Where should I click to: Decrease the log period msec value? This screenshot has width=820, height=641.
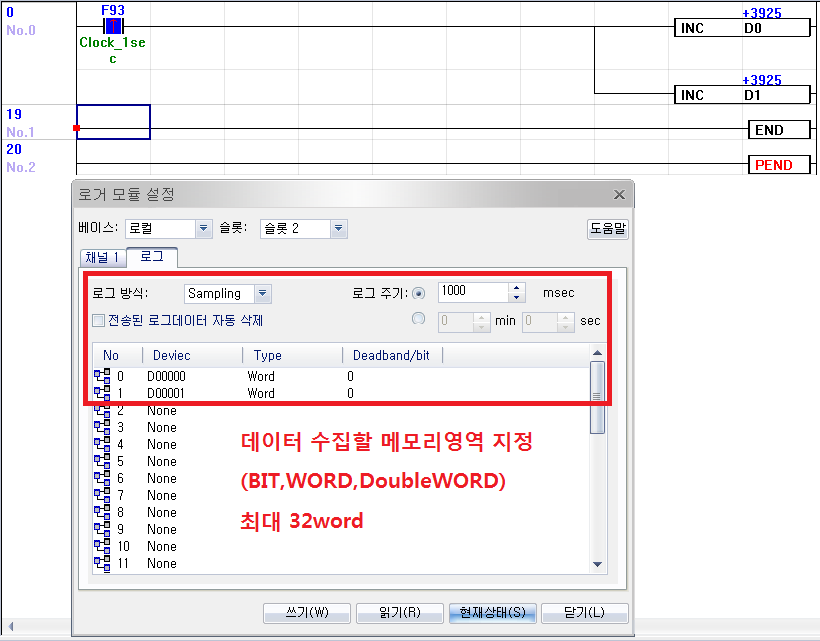point(516,297)
